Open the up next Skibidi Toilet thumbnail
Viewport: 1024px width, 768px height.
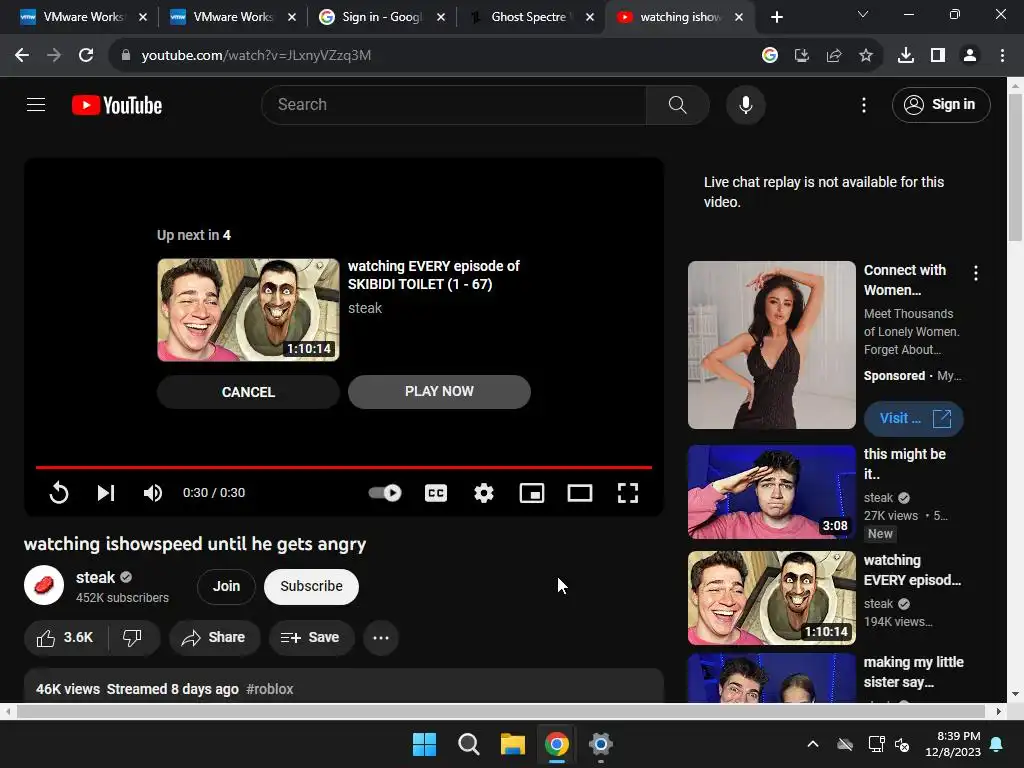point(248,310)
